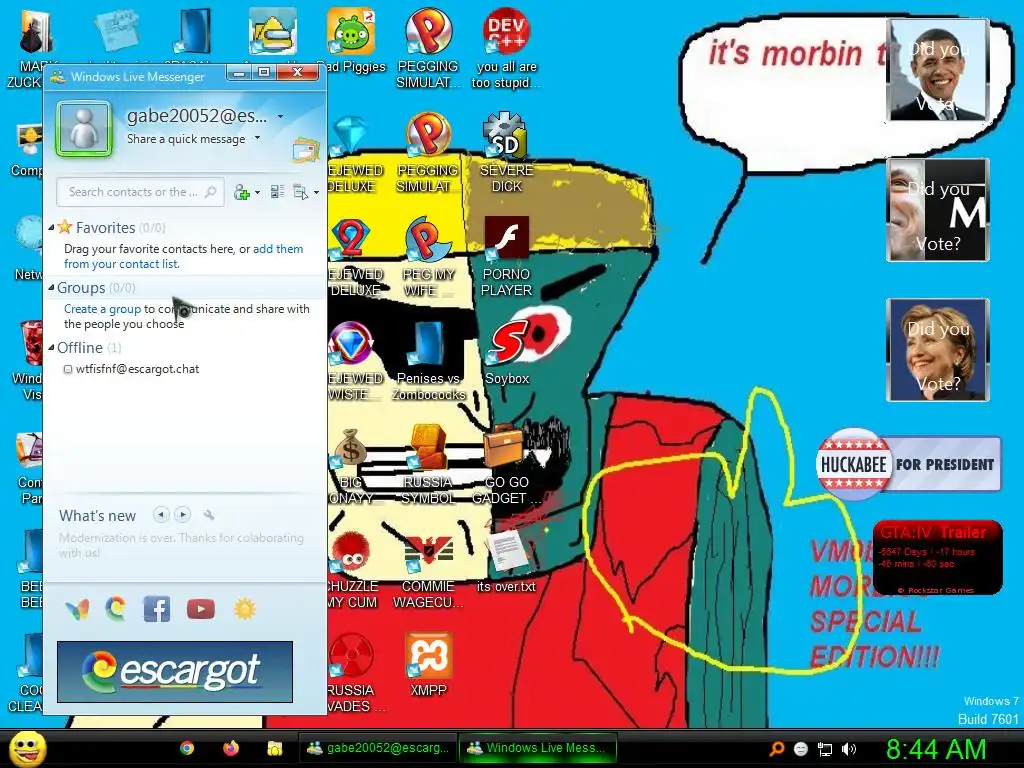Image resolution: width=1024 pixels, height=768 pixels.
Task: Select the wtfisfnf@escargot.chat contact
Action: tap(137, 369)
